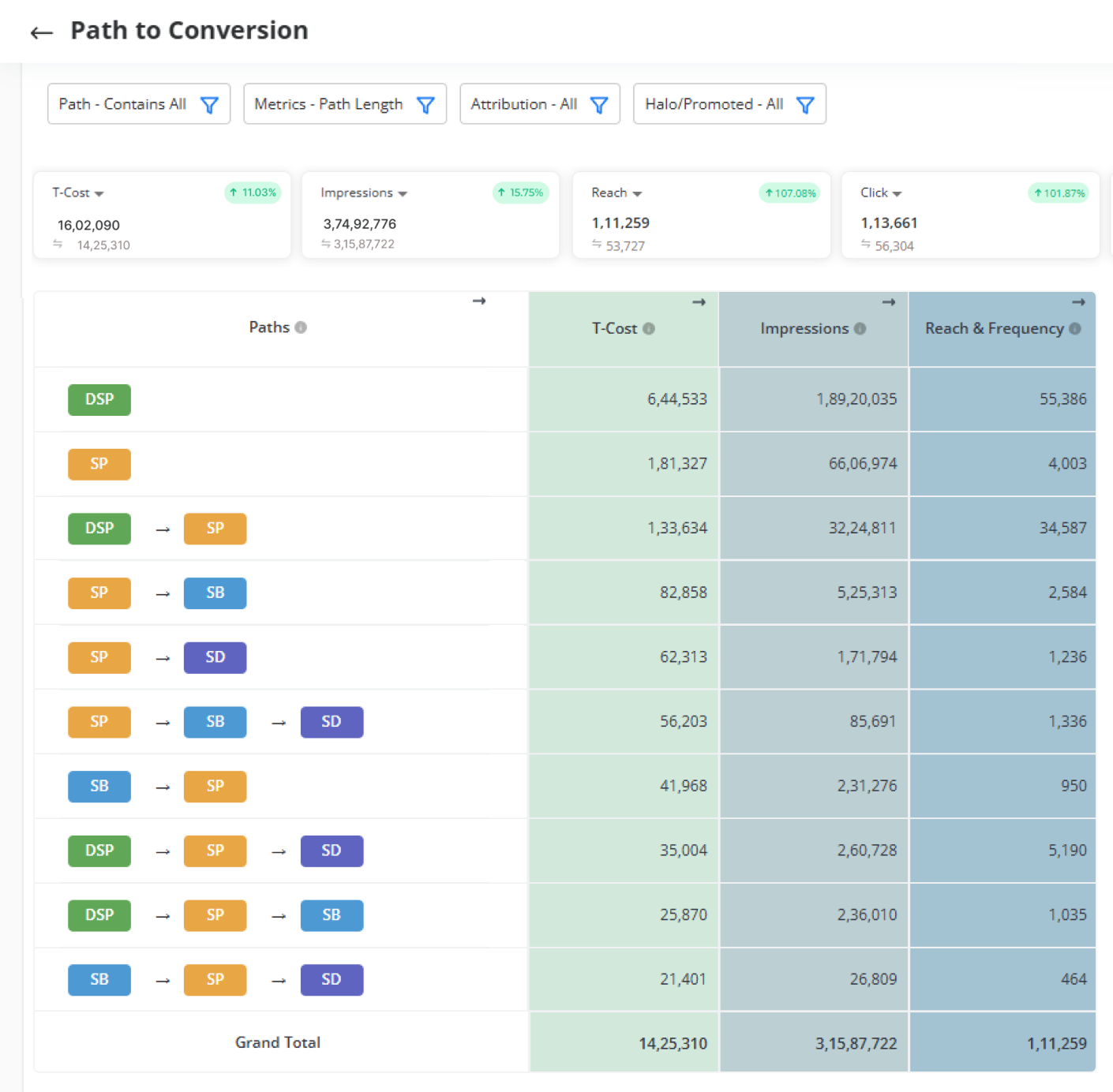This screenshot has height=1092, width=1113.
Task: Click the info icon next to Paths header
Action: coord(301,327)
